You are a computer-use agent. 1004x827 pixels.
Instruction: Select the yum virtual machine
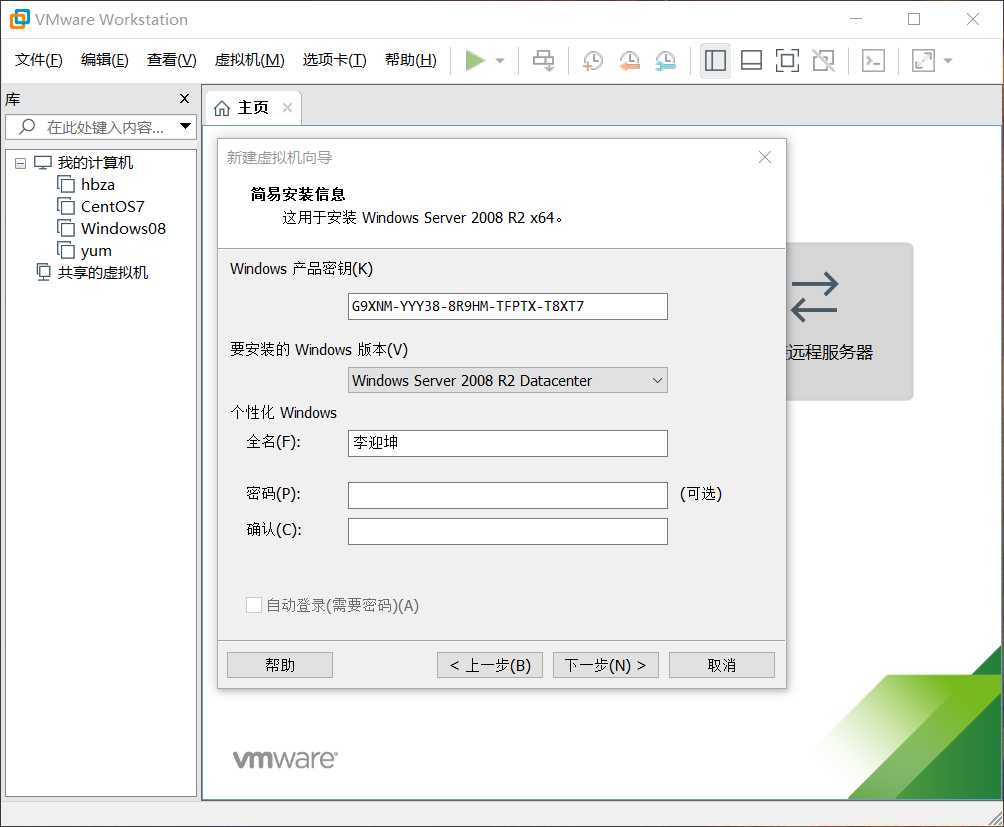96,251
